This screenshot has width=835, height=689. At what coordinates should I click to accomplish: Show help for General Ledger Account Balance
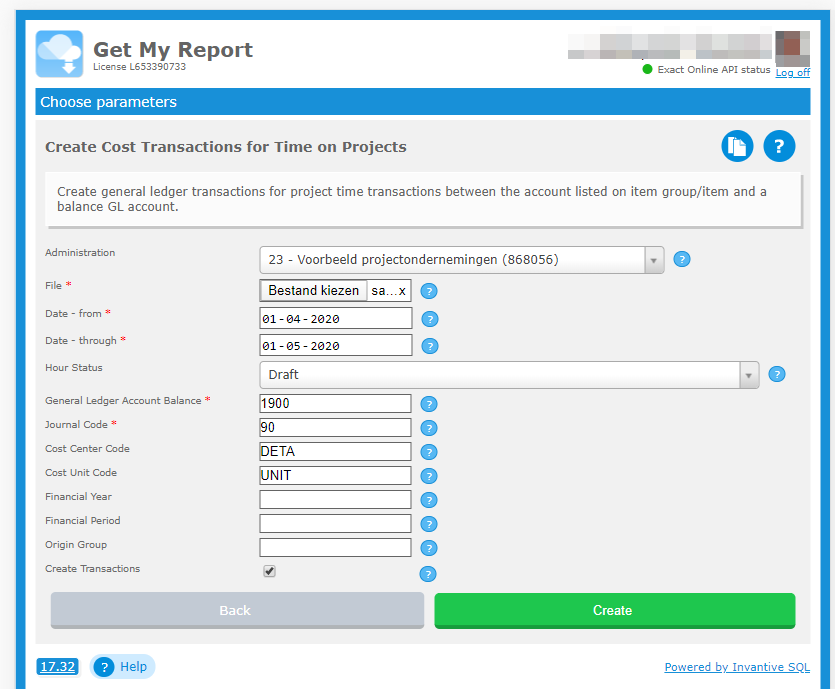429,404
